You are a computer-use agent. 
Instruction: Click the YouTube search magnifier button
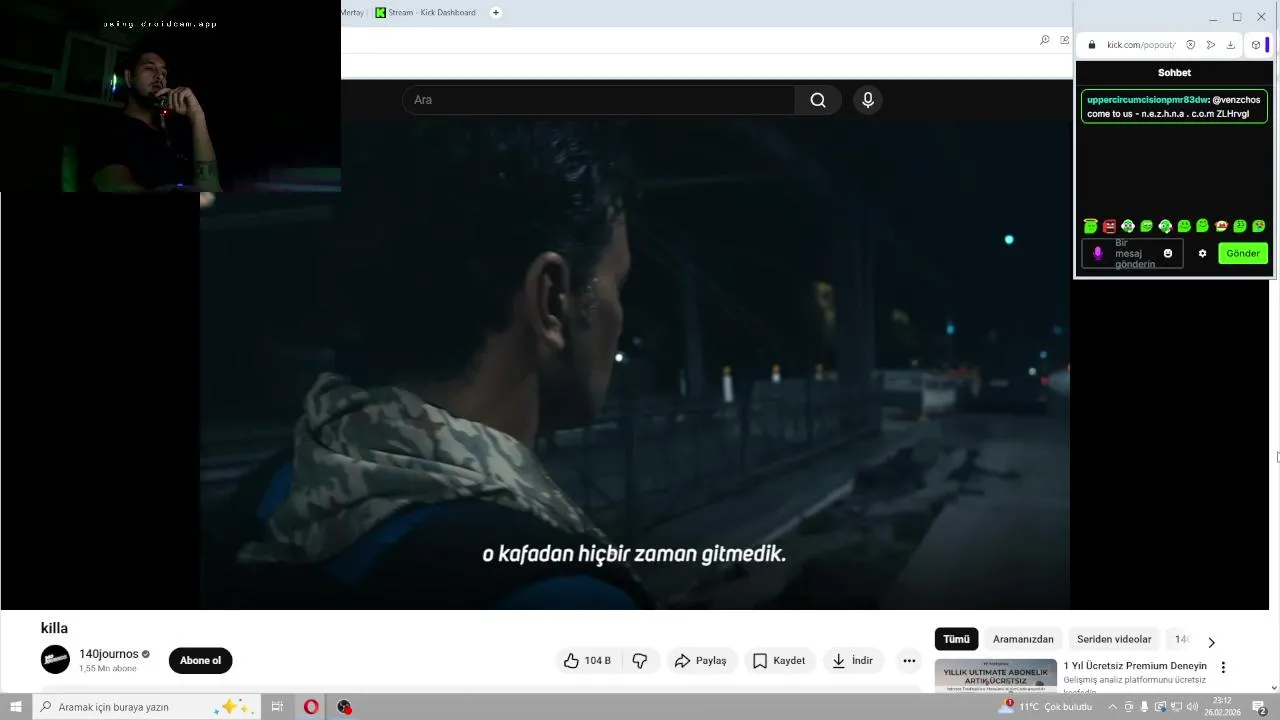pos(818,100)
